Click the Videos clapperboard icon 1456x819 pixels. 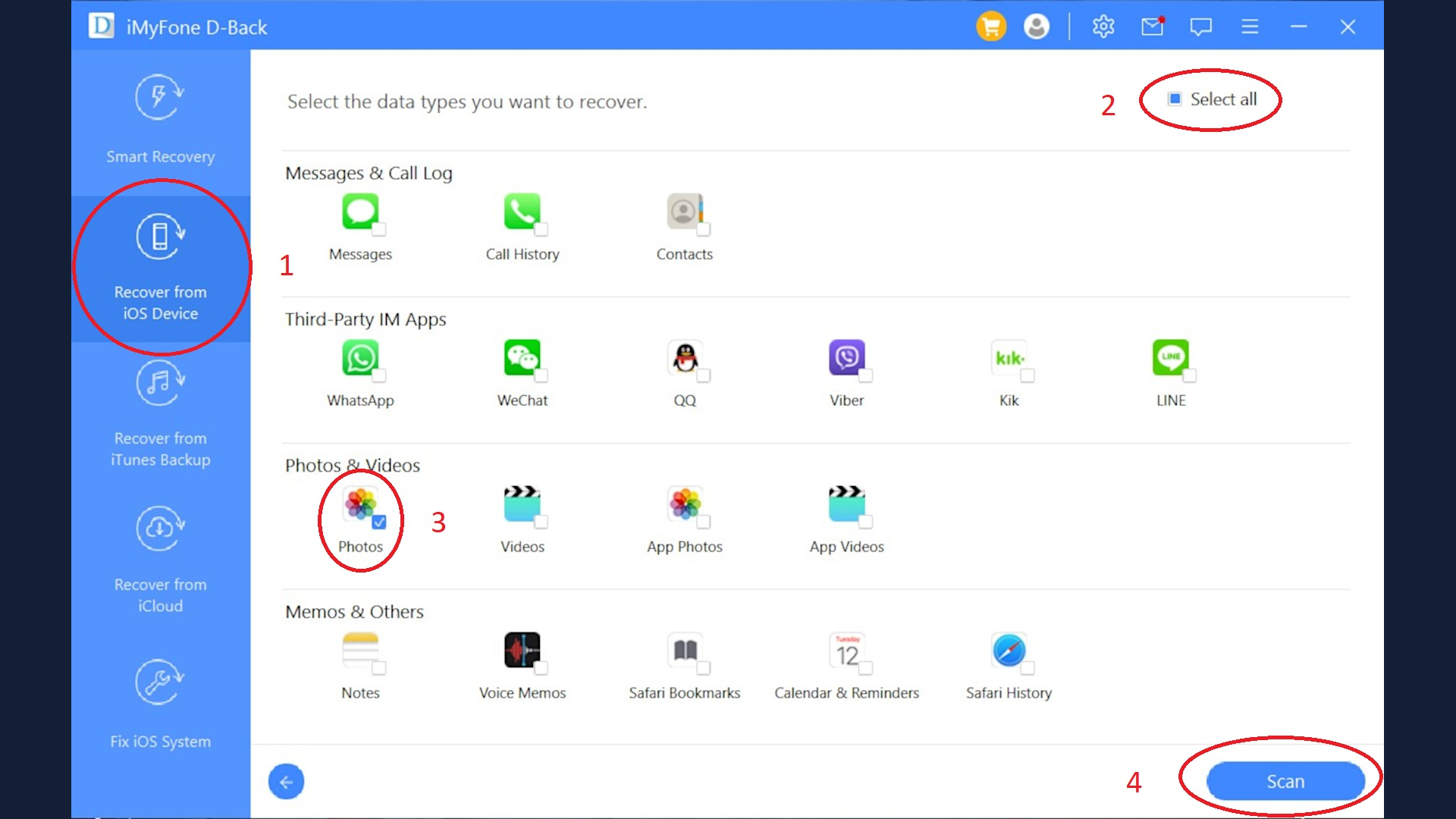tap(522, 504)
